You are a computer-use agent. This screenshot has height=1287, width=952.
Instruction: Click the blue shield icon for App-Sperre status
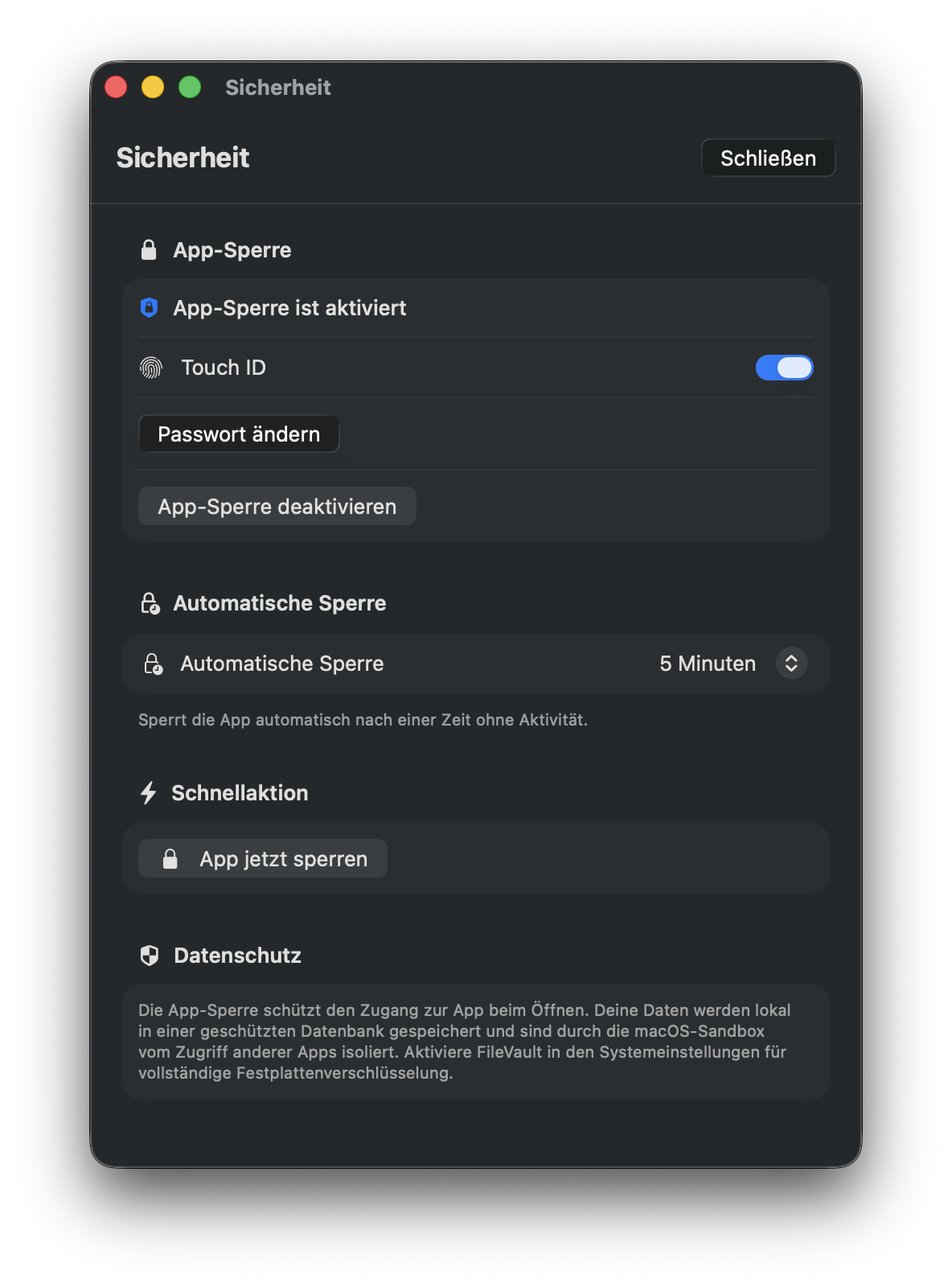(x=149, y=307)
